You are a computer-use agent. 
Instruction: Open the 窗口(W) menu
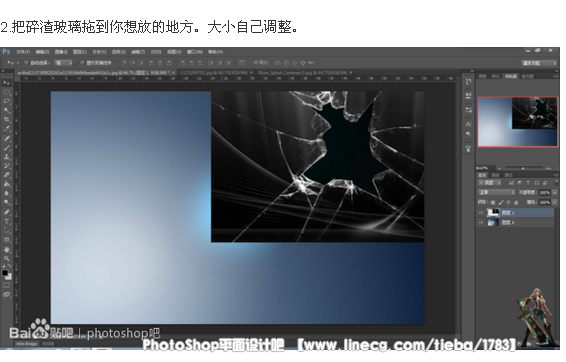click(195, 52)
